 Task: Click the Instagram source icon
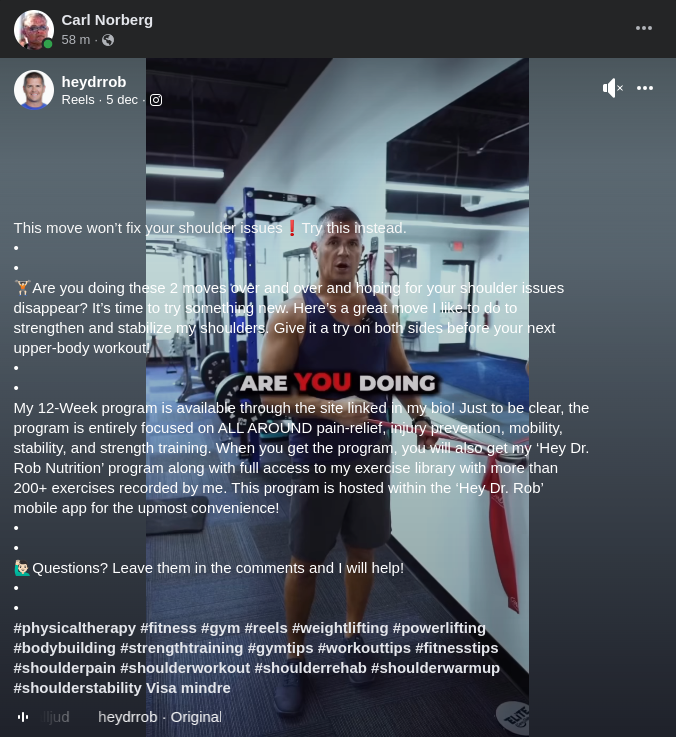click(156, 100)
